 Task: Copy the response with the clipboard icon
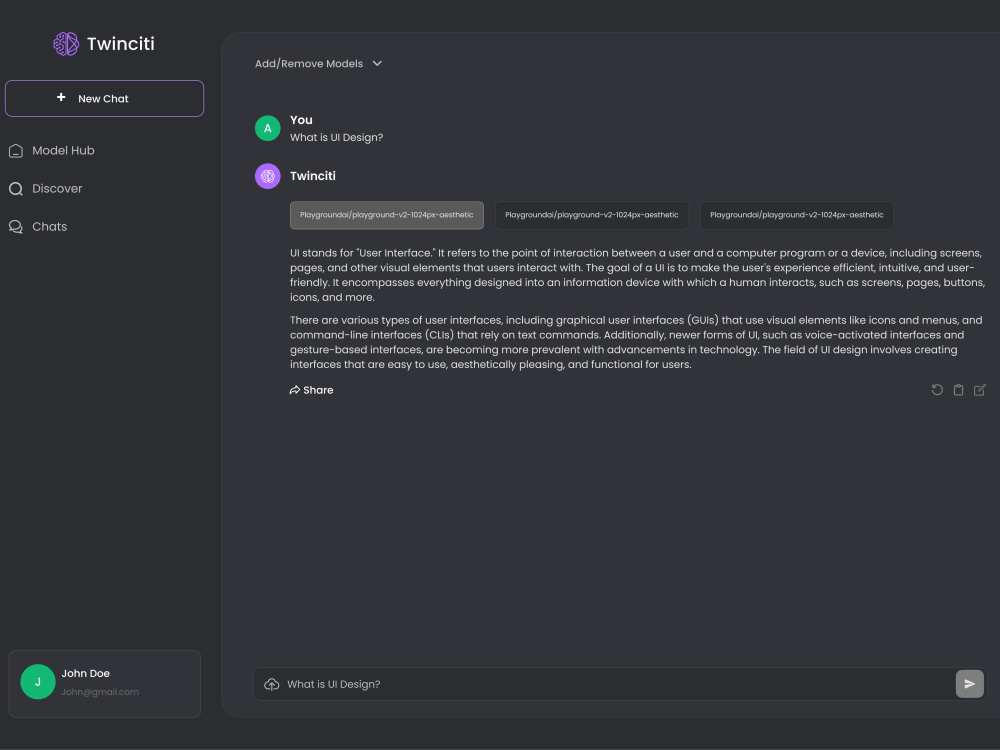pos(958,390)
